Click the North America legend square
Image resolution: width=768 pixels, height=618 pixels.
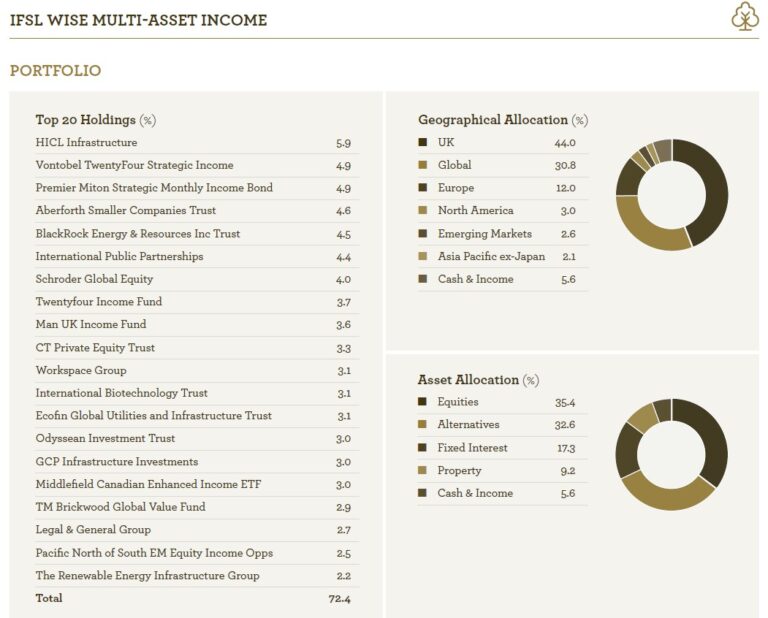point(423,211)
